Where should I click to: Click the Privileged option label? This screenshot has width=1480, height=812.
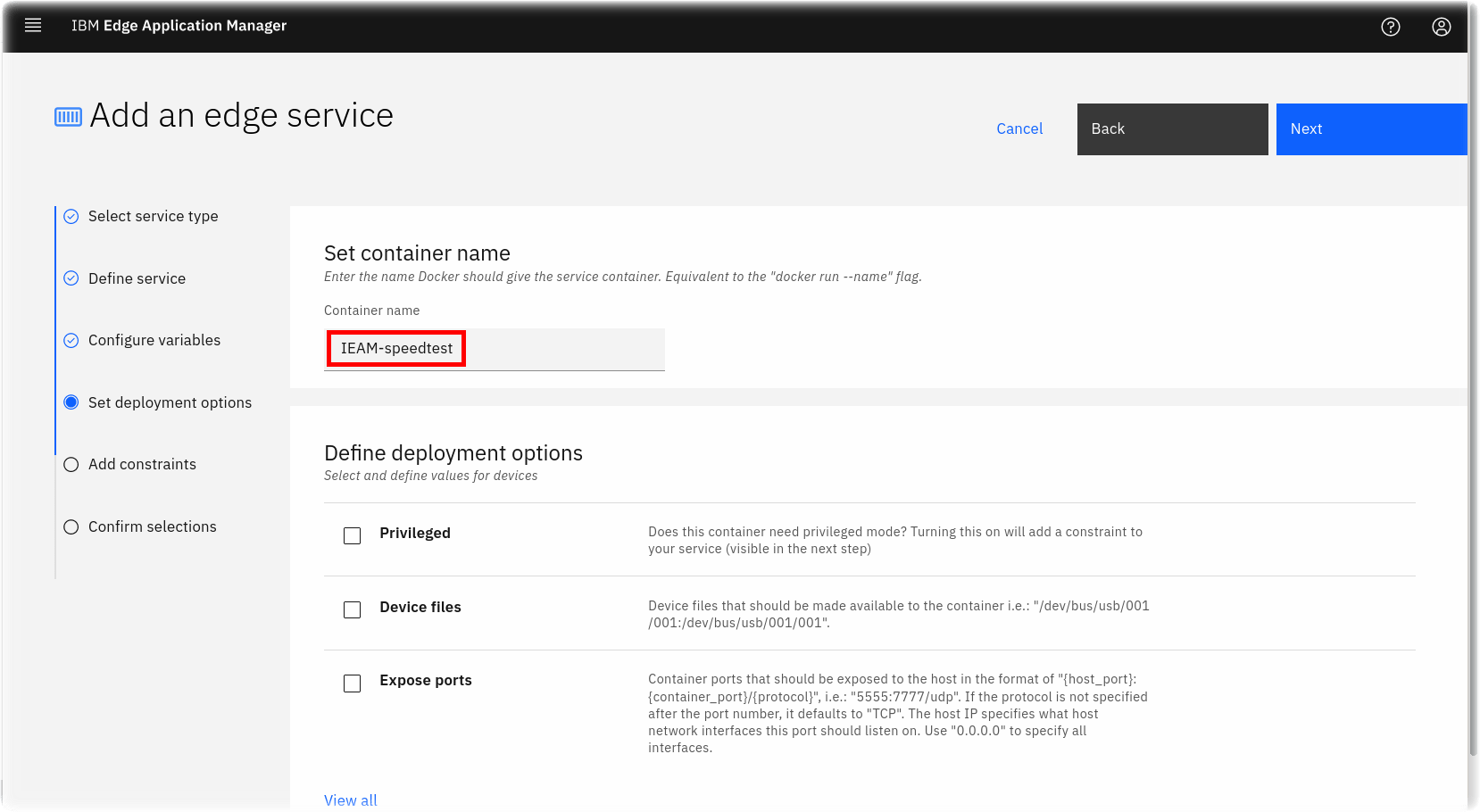[x=415, y=533]
